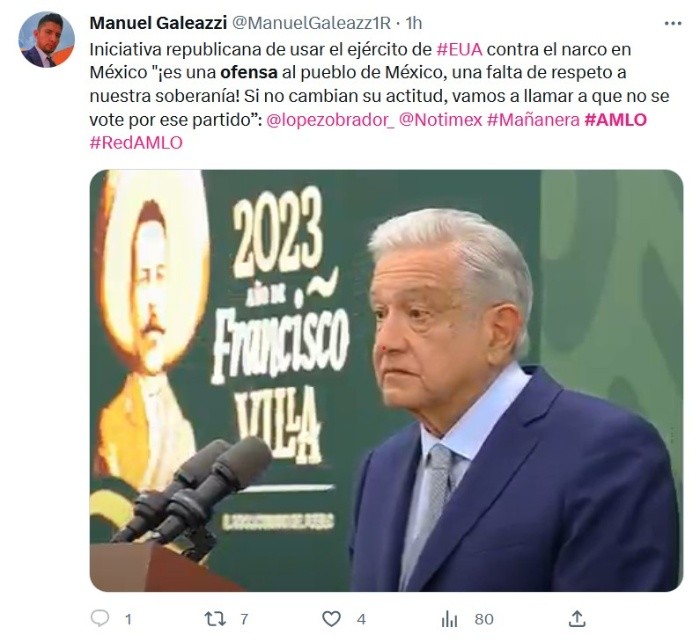Play the embedded press conference video
Image resolution: width=700 pixels, height=642 pixels.
tap(386, 380)
